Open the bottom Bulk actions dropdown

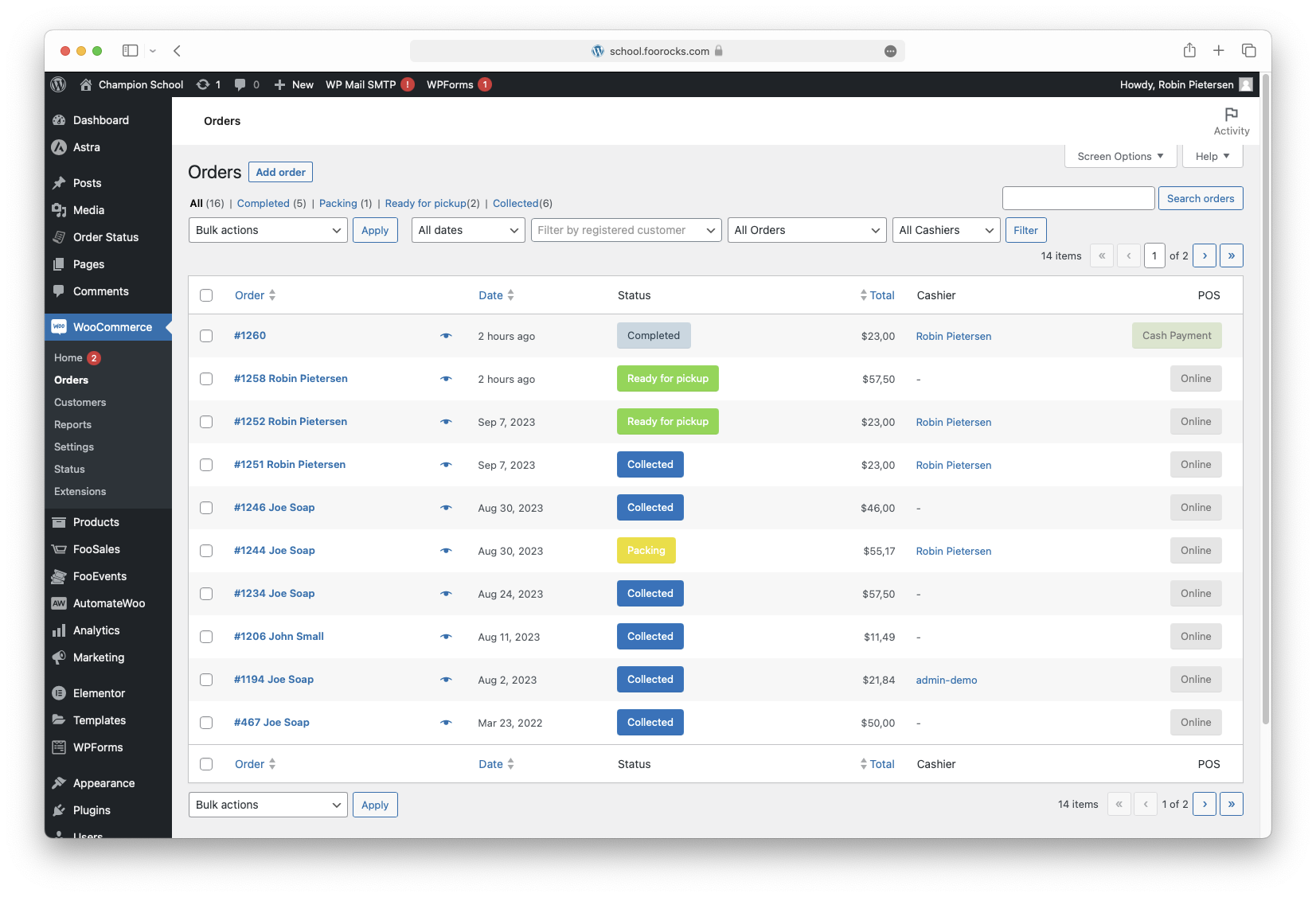[x=267, y=805]
